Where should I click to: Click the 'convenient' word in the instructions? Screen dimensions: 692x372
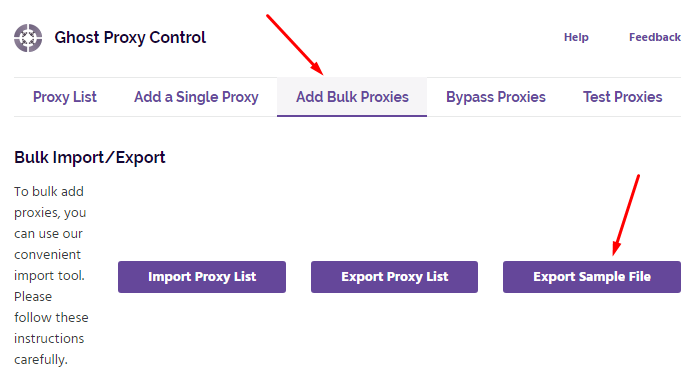tap(47, 255)
